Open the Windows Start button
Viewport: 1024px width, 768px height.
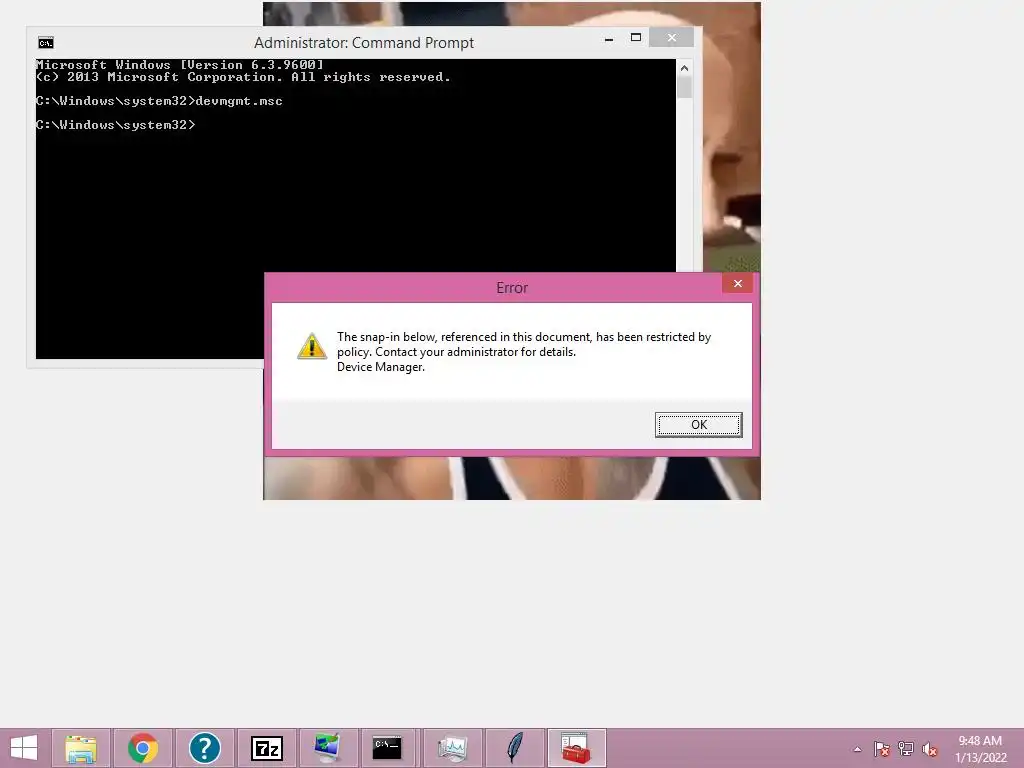(24, 748)
